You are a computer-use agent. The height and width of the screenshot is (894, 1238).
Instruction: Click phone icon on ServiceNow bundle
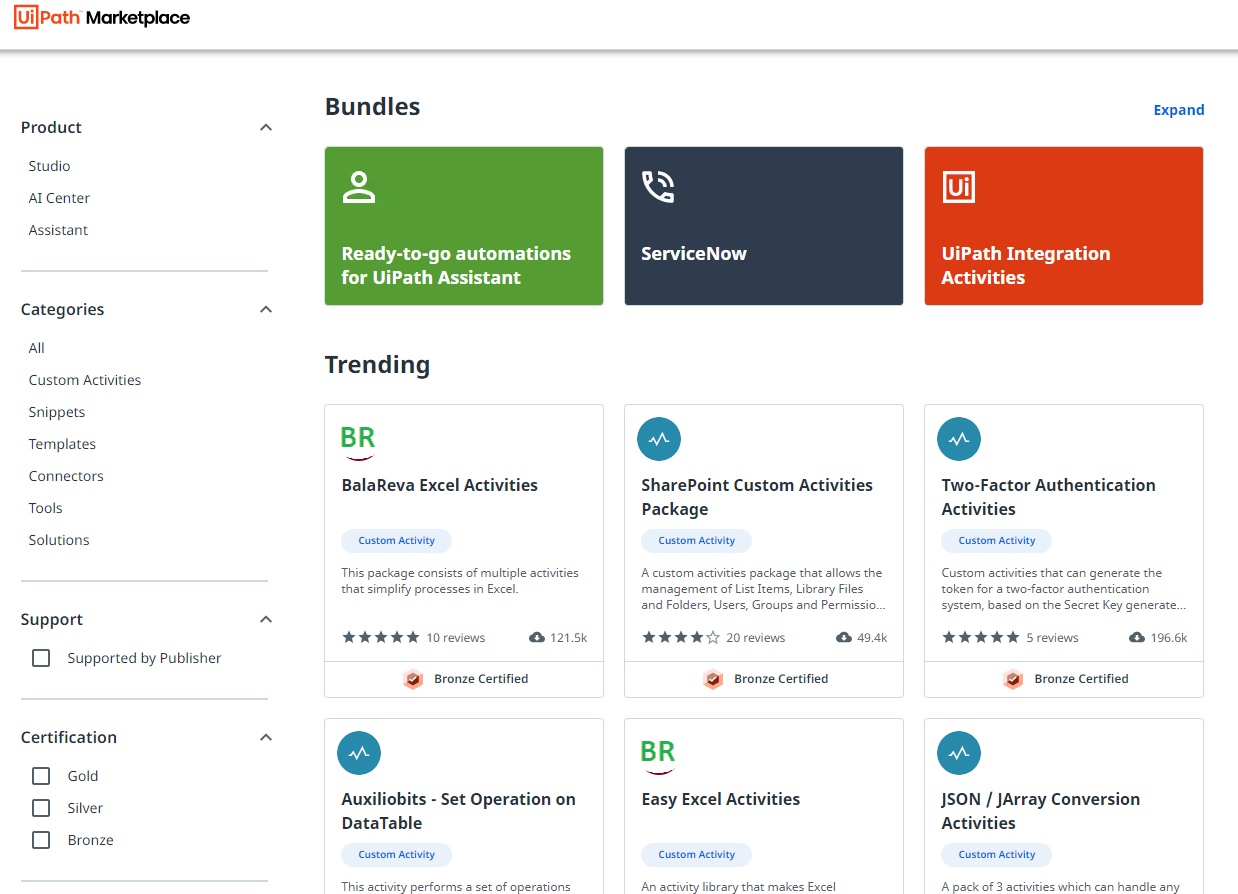658,186
